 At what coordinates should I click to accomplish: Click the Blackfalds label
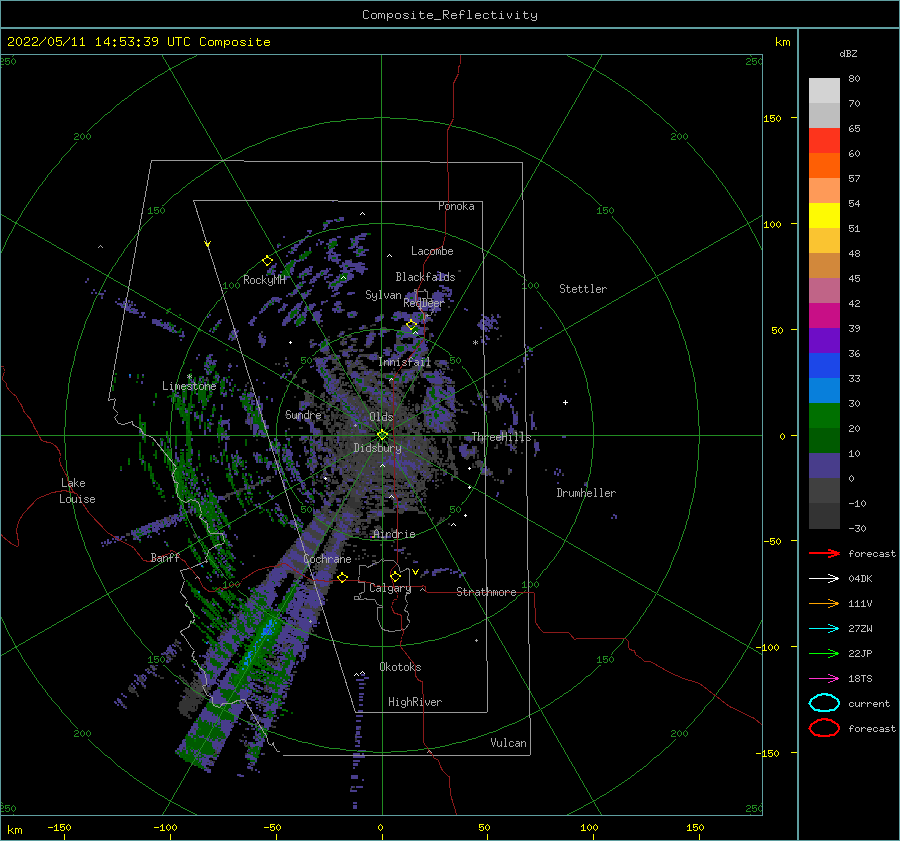click(x=425, y=277)
